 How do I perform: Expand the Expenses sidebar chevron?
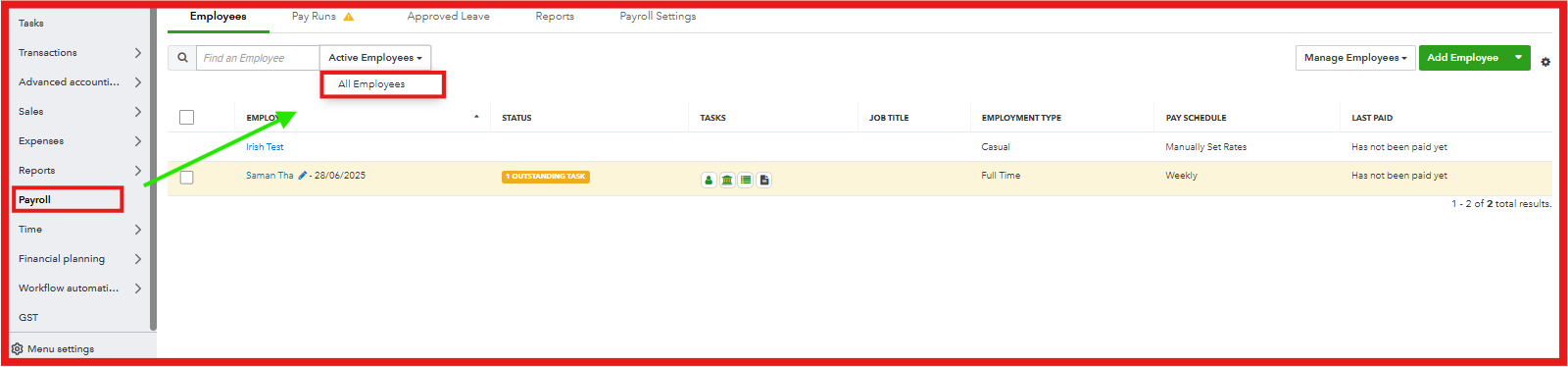click(137, 141)
